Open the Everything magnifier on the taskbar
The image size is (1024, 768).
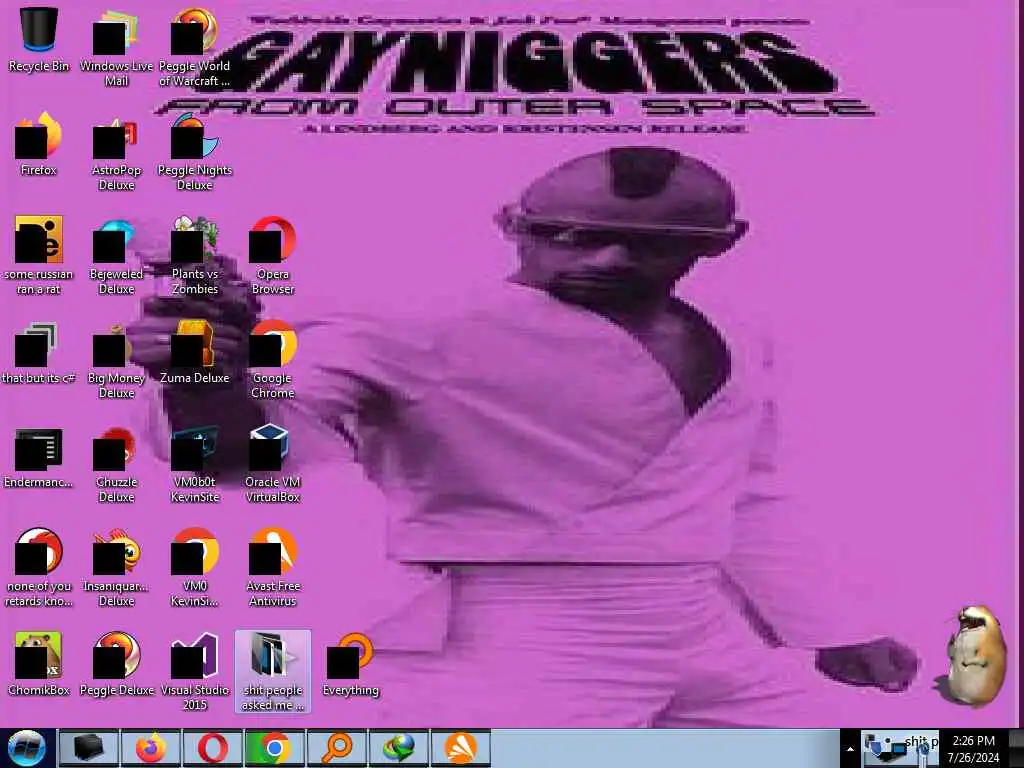click(337, 748)
